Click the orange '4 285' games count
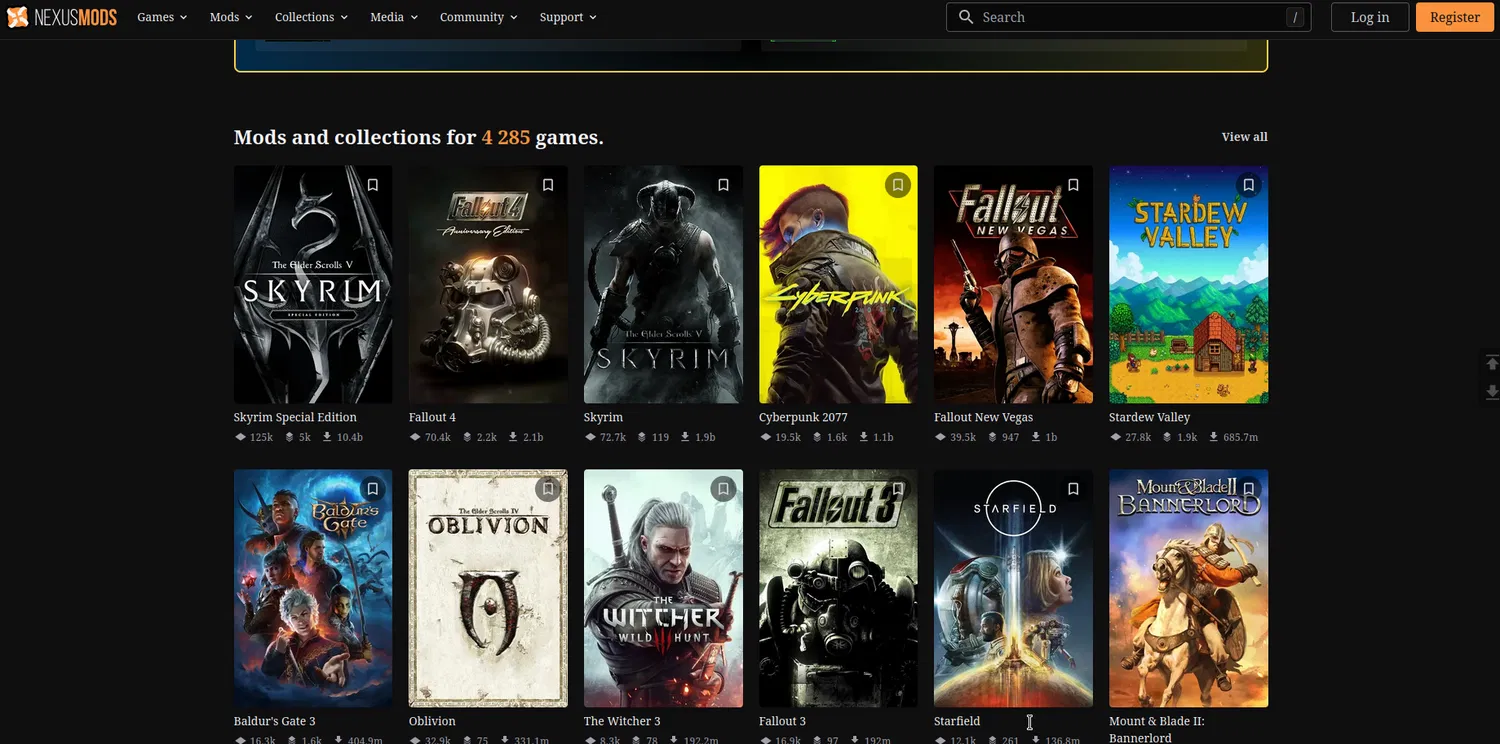 click(x=506, y=137)
